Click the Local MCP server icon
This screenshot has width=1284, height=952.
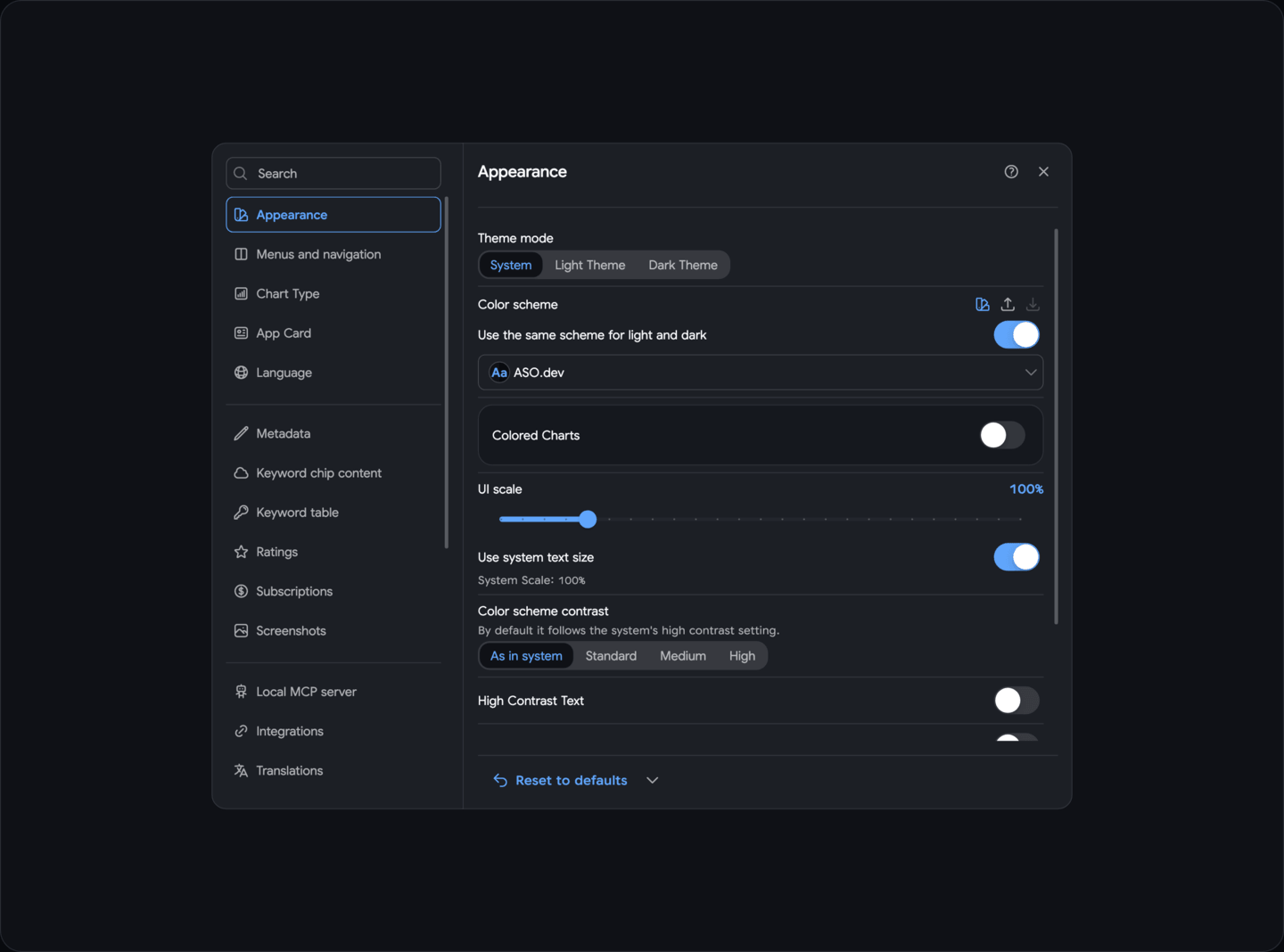pos(241,692)
